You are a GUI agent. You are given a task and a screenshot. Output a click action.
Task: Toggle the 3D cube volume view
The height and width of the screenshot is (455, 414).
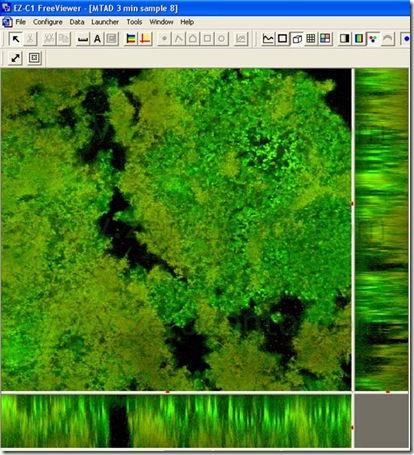(x=297, y=39)
